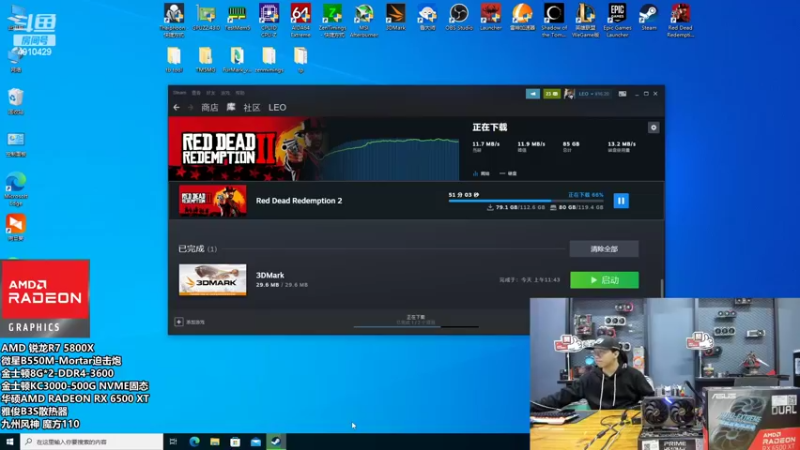The width and height of the screenshot is (800, 450).
Task: Go forward using Steam's forward arrow
Action: click(x=190, y=107)
